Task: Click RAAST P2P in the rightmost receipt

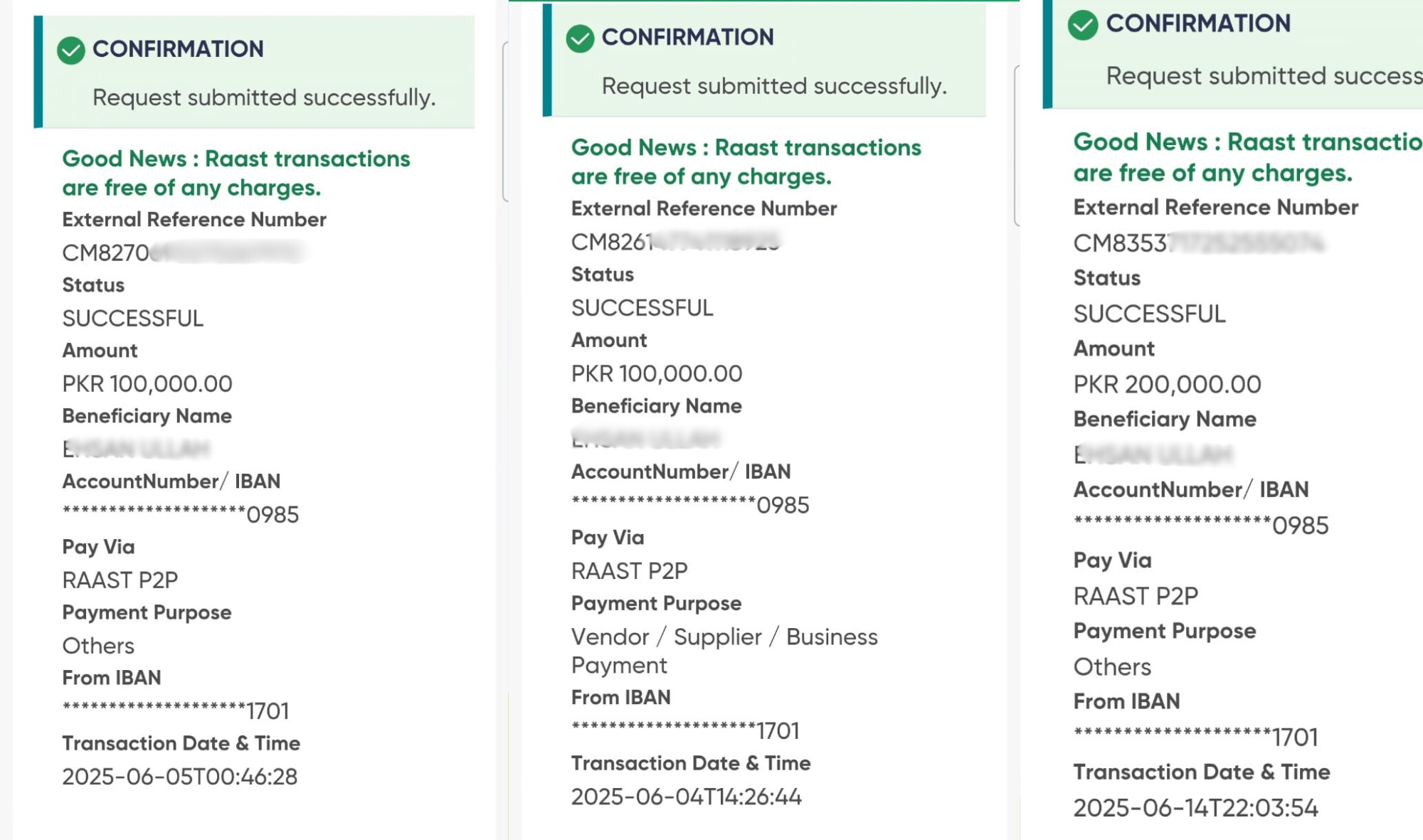Action: (1136, 596)
